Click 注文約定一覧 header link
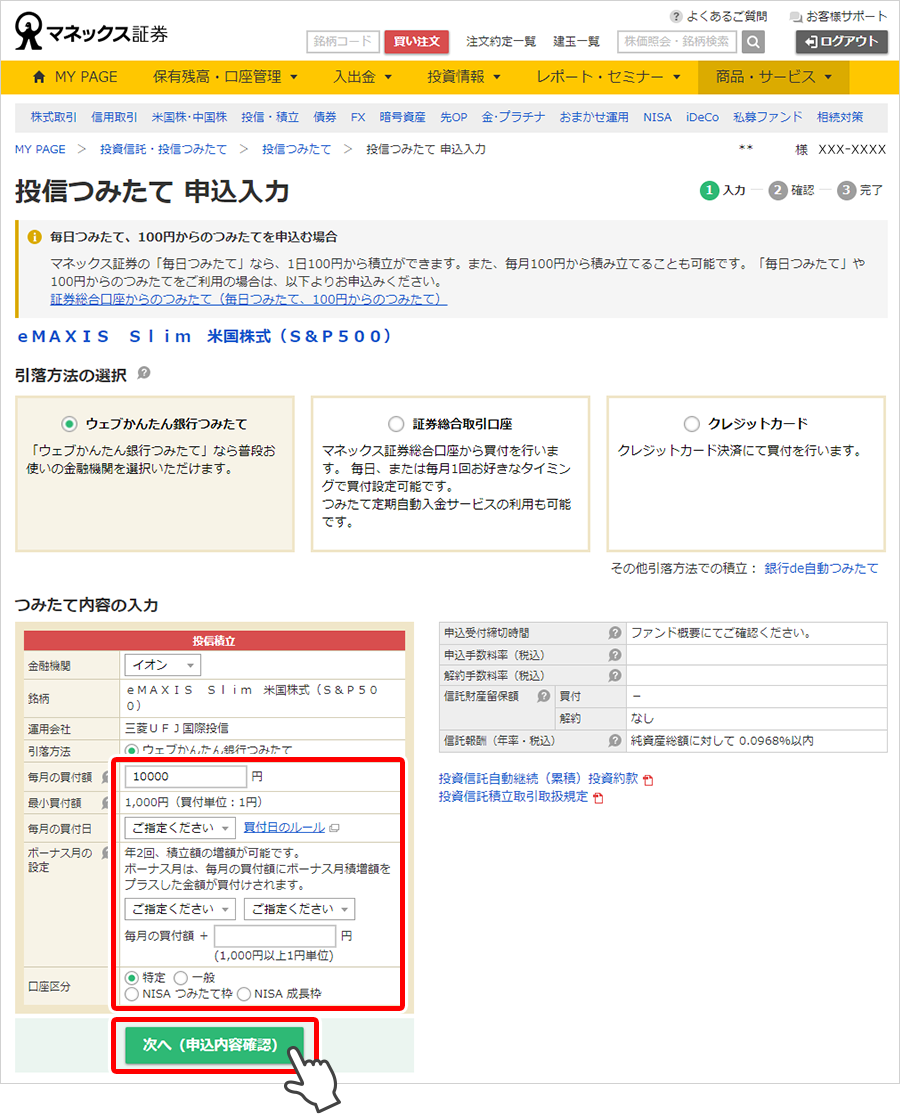This screenshot has height=1114, width=900. click(501, 42)
